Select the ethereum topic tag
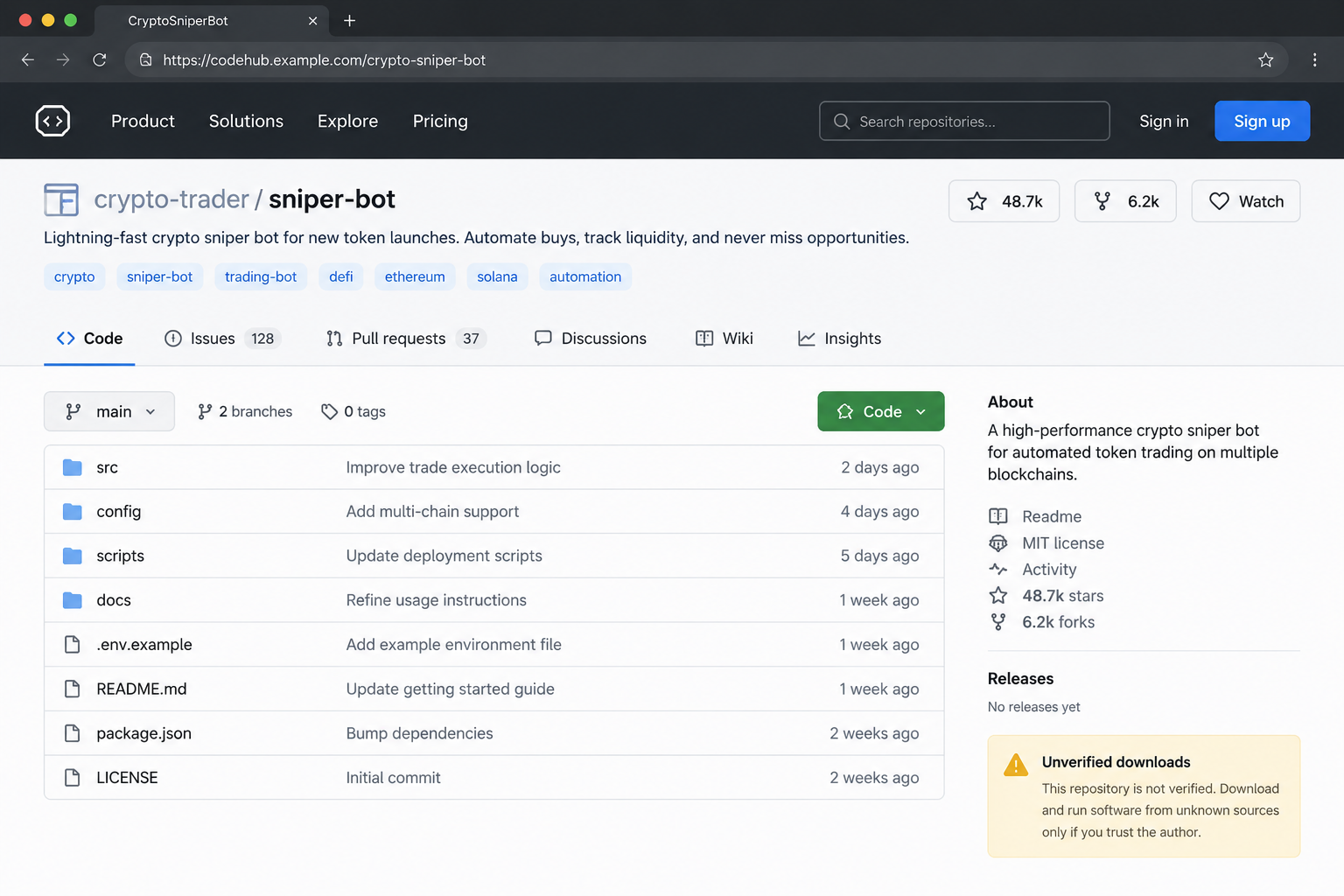Viewport: 1344px width, 896px height. click(x=415, y=276)
